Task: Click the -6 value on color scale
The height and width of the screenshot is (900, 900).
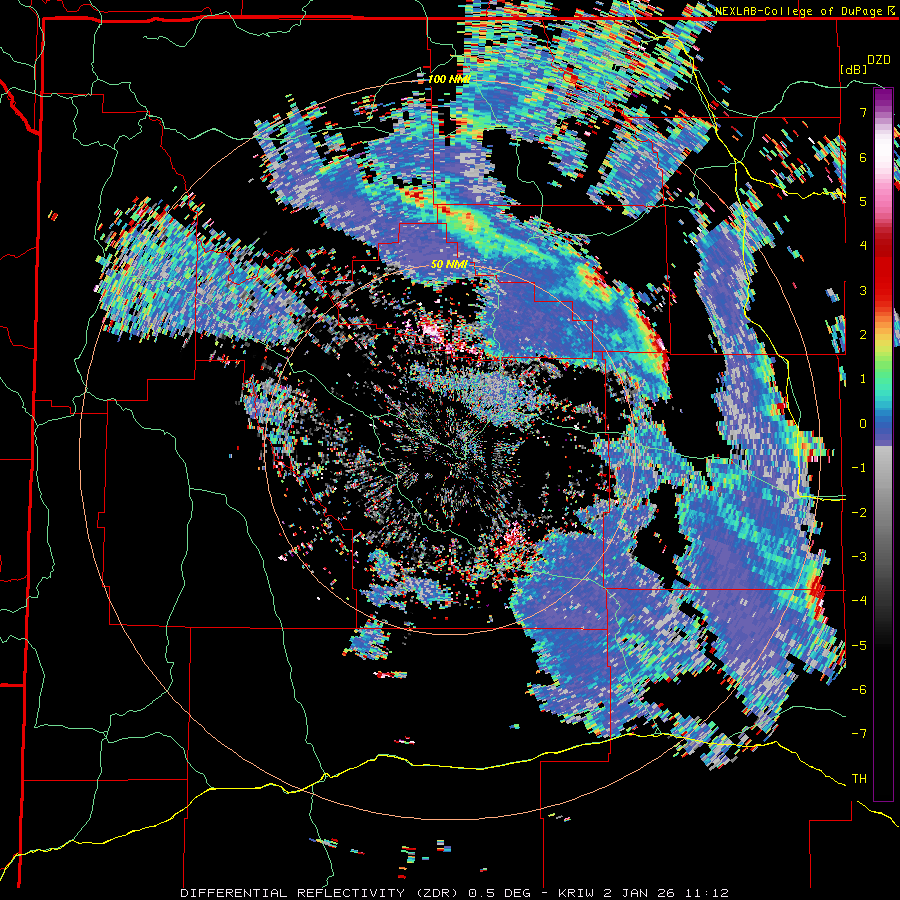Action: tap(859, 690)
